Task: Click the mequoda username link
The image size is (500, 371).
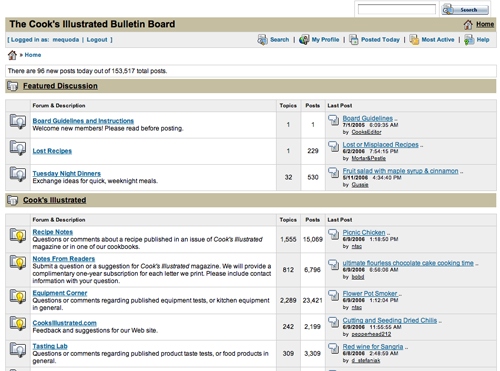Action: (x=66, y=40)
